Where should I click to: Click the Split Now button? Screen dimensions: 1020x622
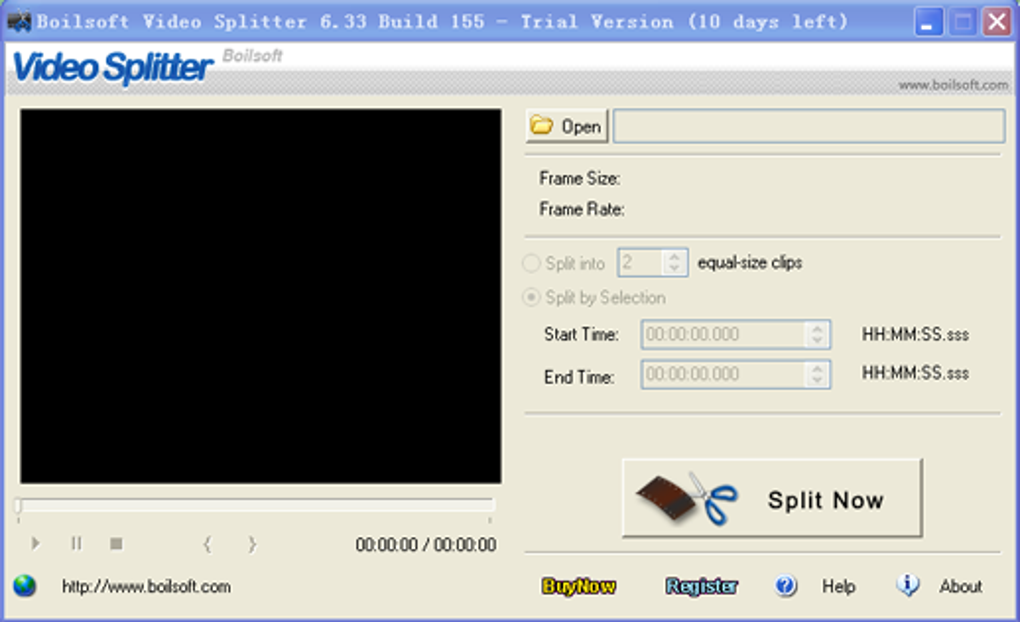[x=772, y=498]
